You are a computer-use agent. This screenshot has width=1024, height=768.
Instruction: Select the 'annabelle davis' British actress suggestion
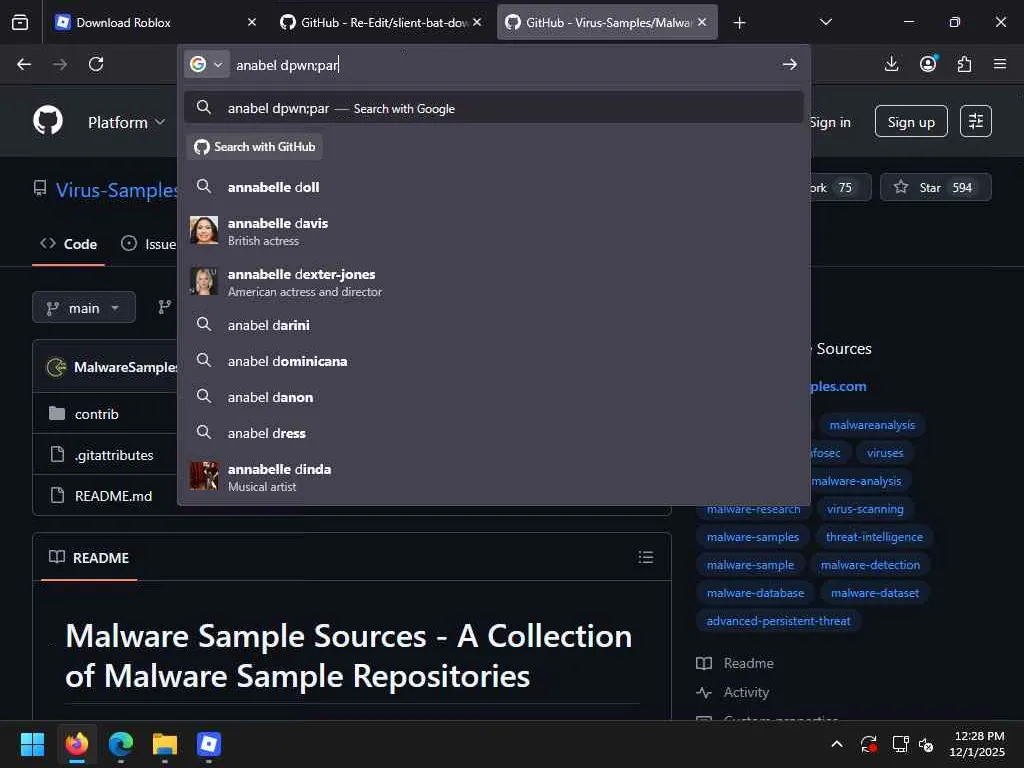tap(494, 231)
